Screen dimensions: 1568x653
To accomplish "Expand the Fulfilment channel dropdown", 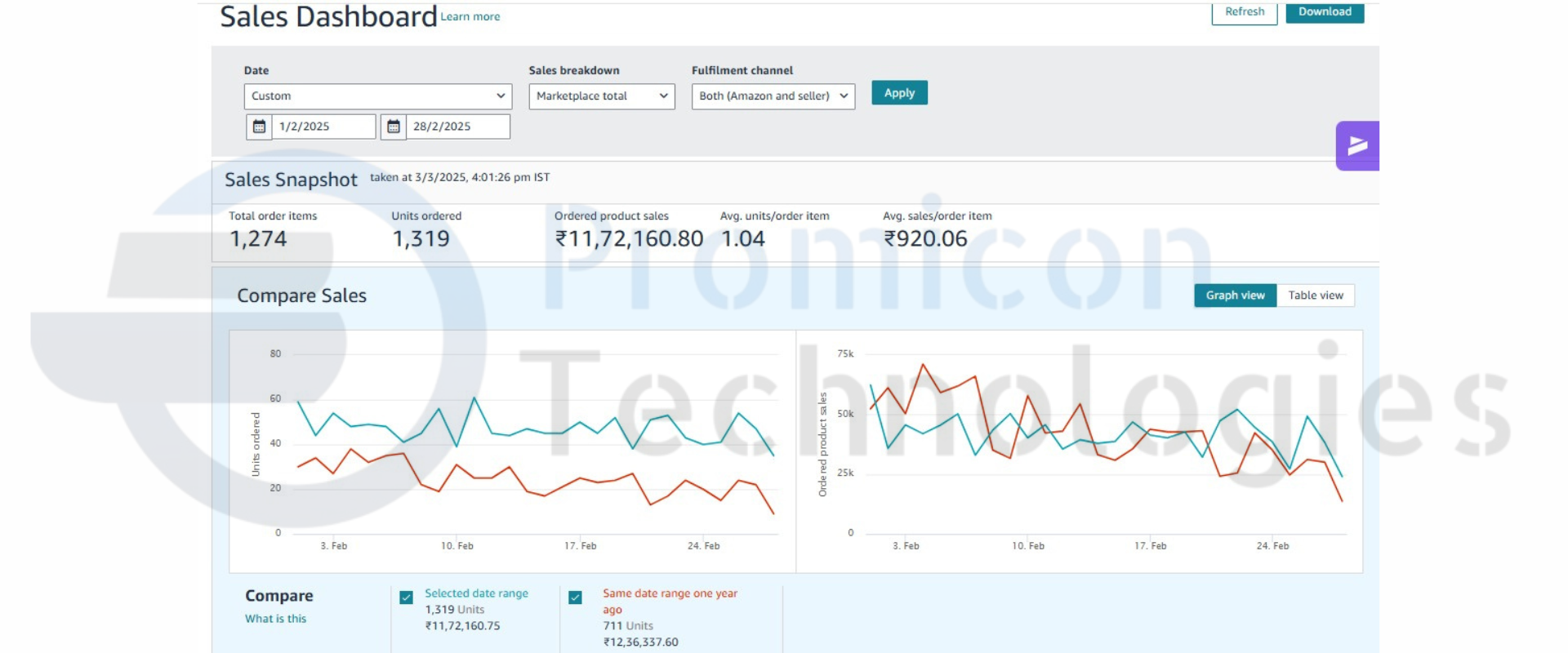I will 773,96.
